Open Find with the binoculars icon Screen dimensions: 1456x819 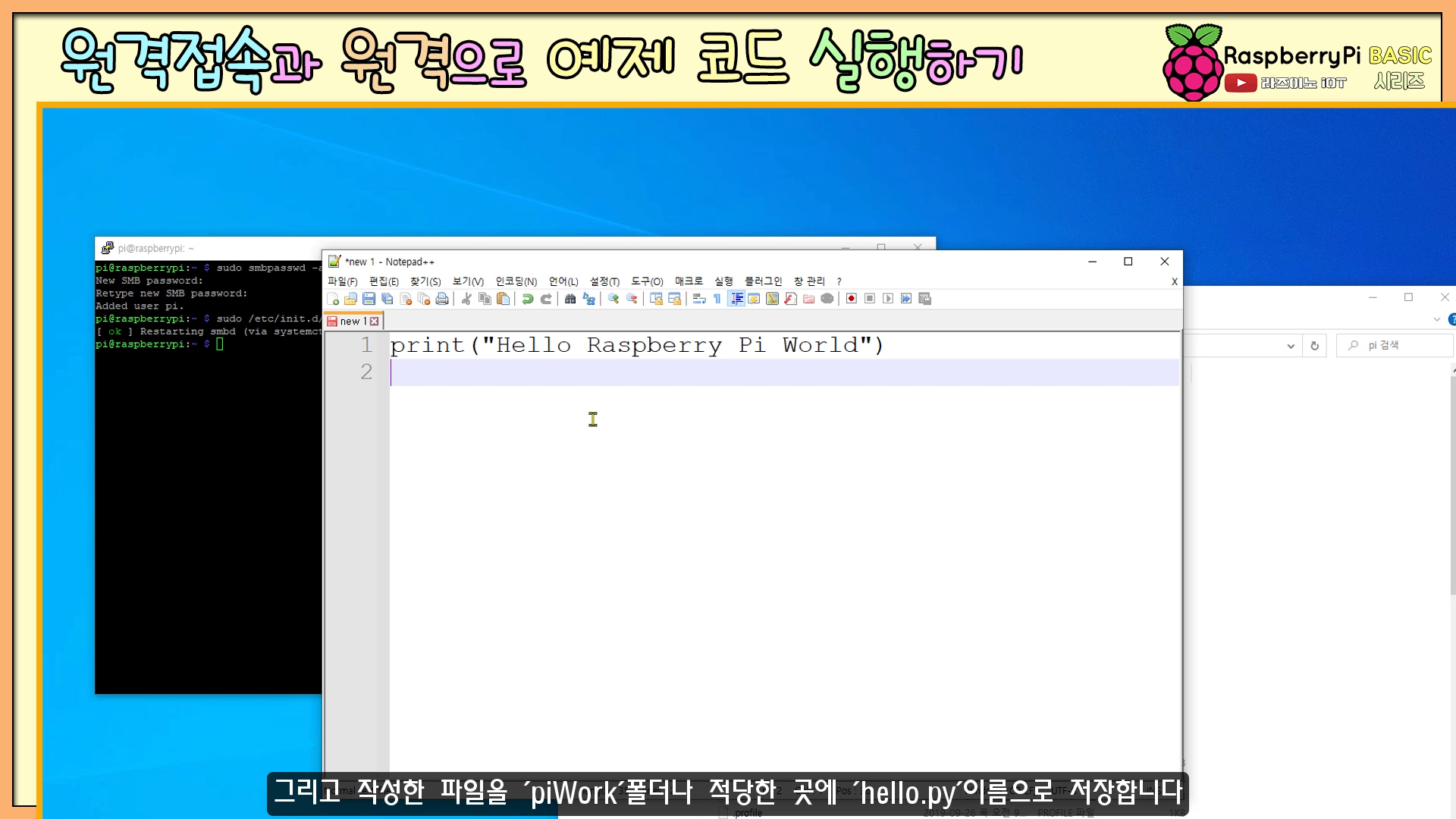pos(570,299)
